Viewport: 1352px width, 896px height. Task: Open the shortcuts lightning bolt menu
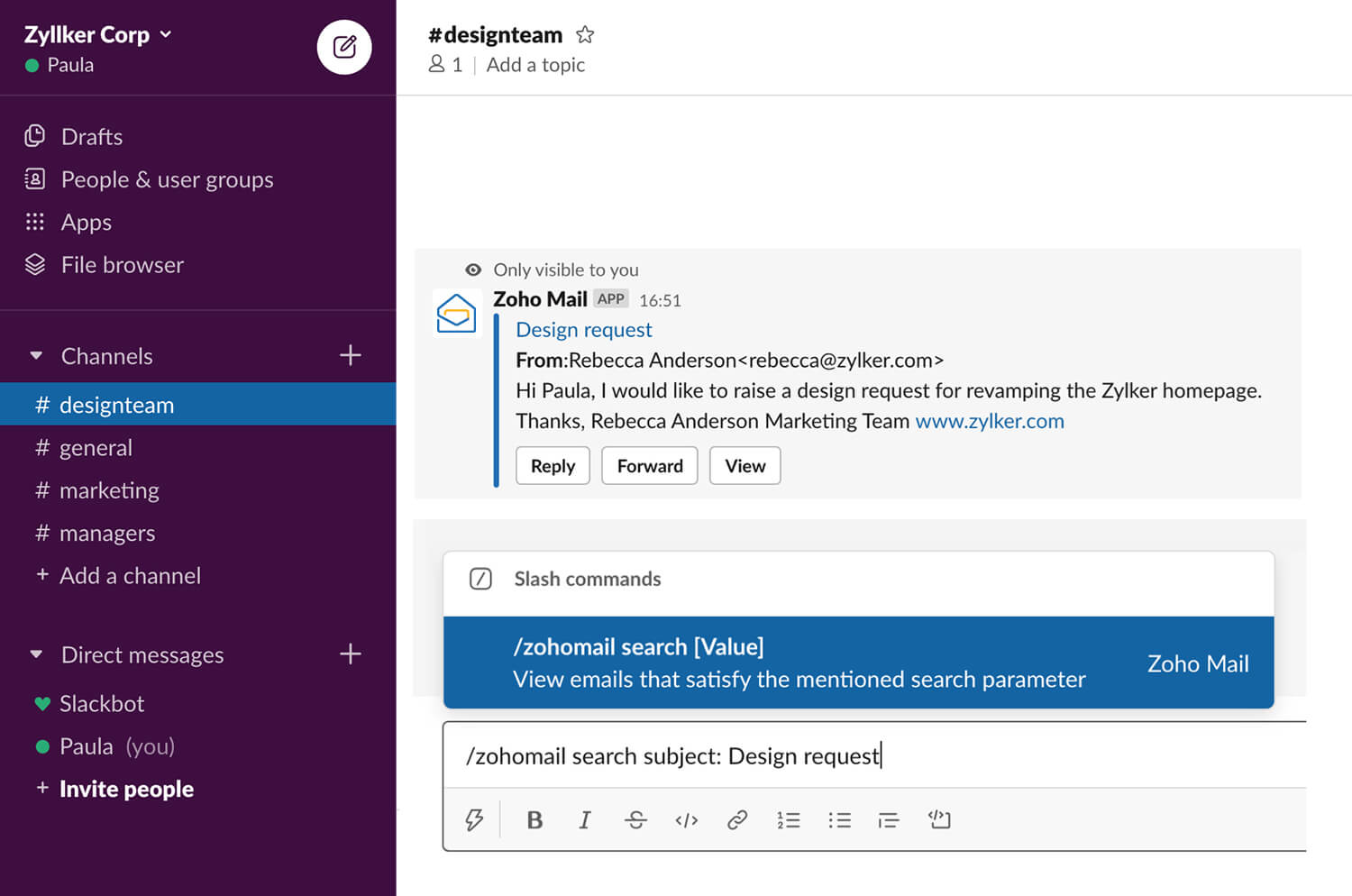pos(474,819)
